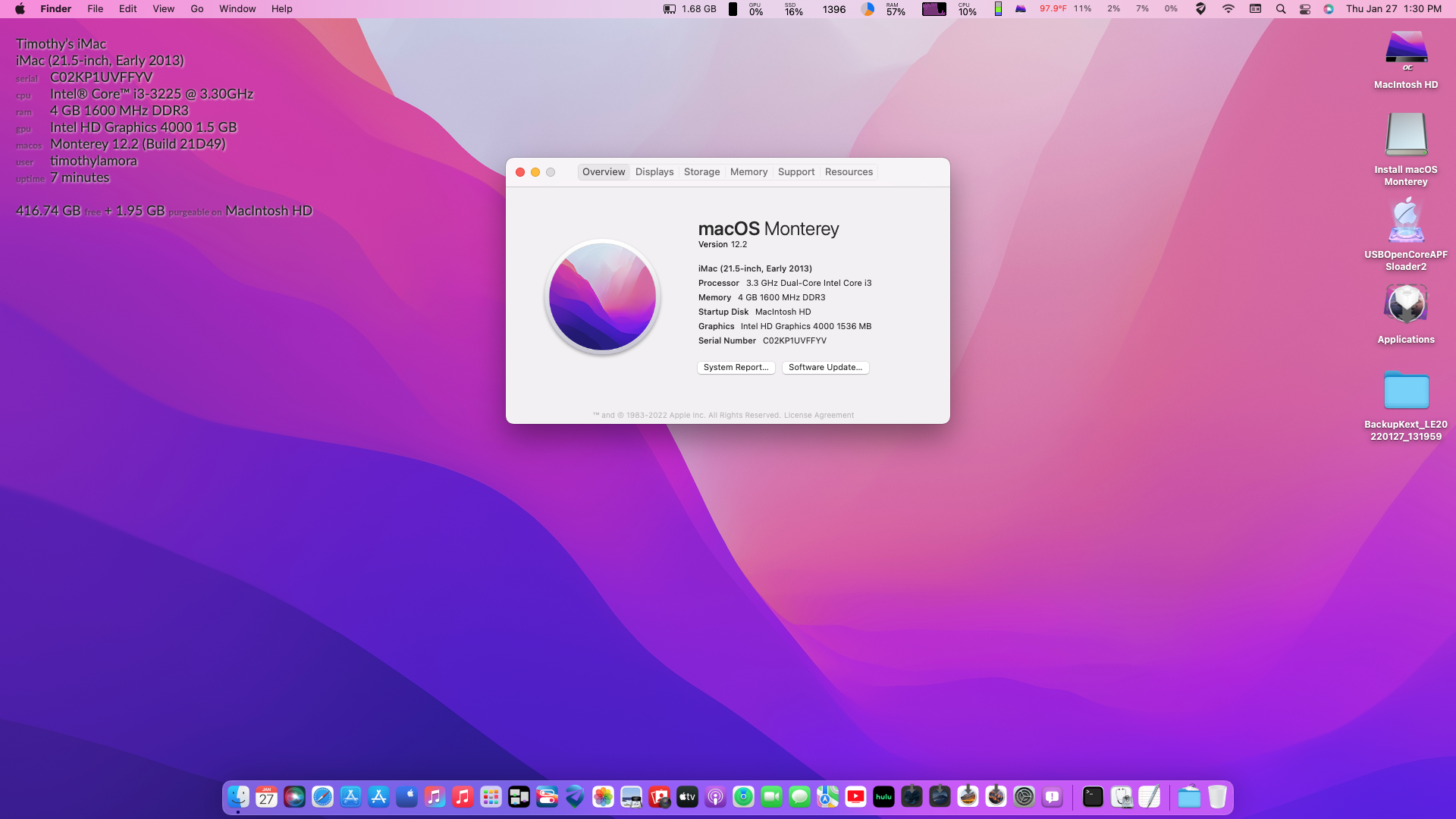Open Messages from the Dock
This screenshot has width=1456, height=819.
(x=800, y=796)
